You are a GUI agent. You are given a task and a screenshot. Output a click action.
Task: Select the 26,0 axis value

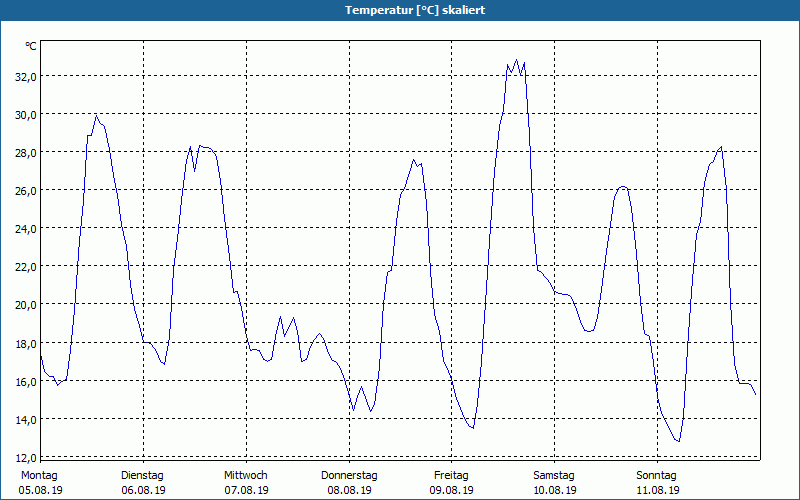(x=26, y=191)
